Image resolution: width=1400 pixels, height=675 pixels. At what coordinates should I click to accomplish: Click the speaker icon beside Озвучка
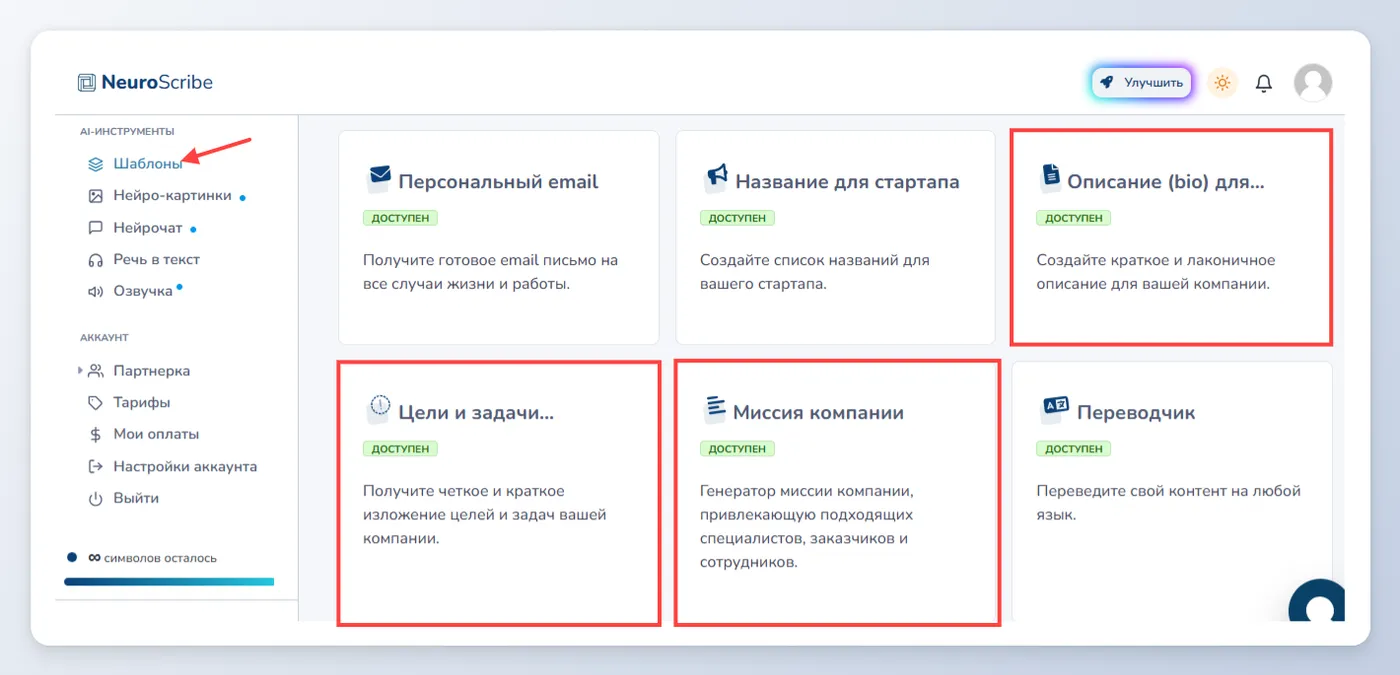coord(95,291)
